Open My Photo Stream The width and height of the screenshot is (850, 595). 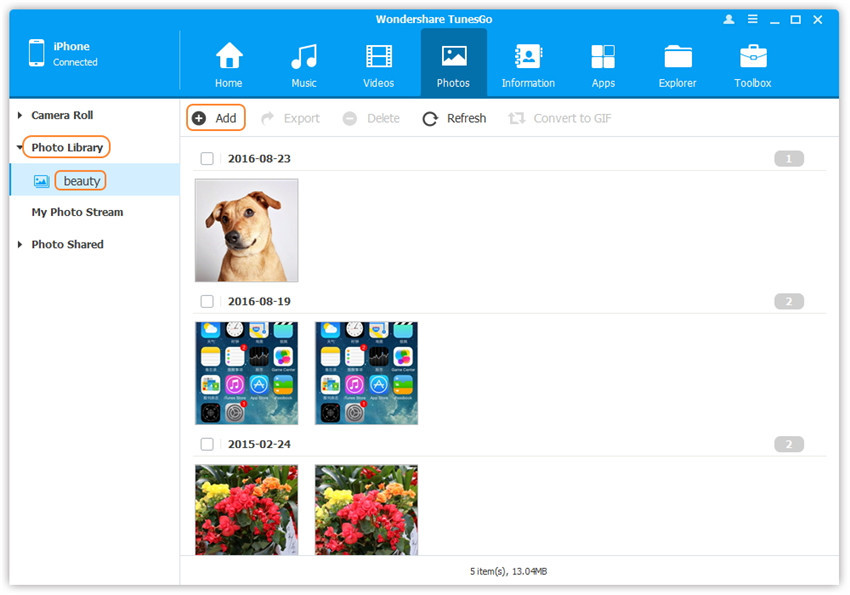(x=77, y=212)
